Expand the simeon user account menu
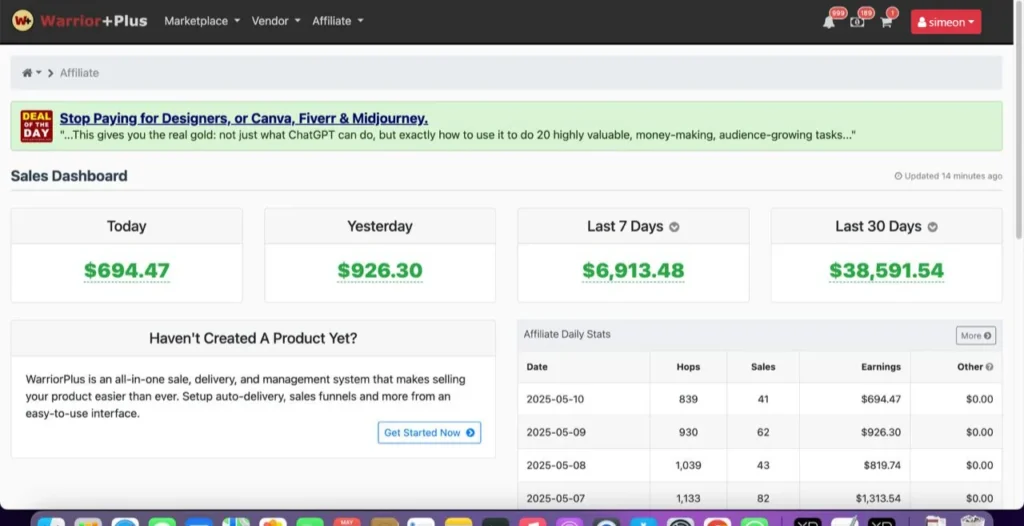The height and width of the screenshot is (526, 1024). 945,22
